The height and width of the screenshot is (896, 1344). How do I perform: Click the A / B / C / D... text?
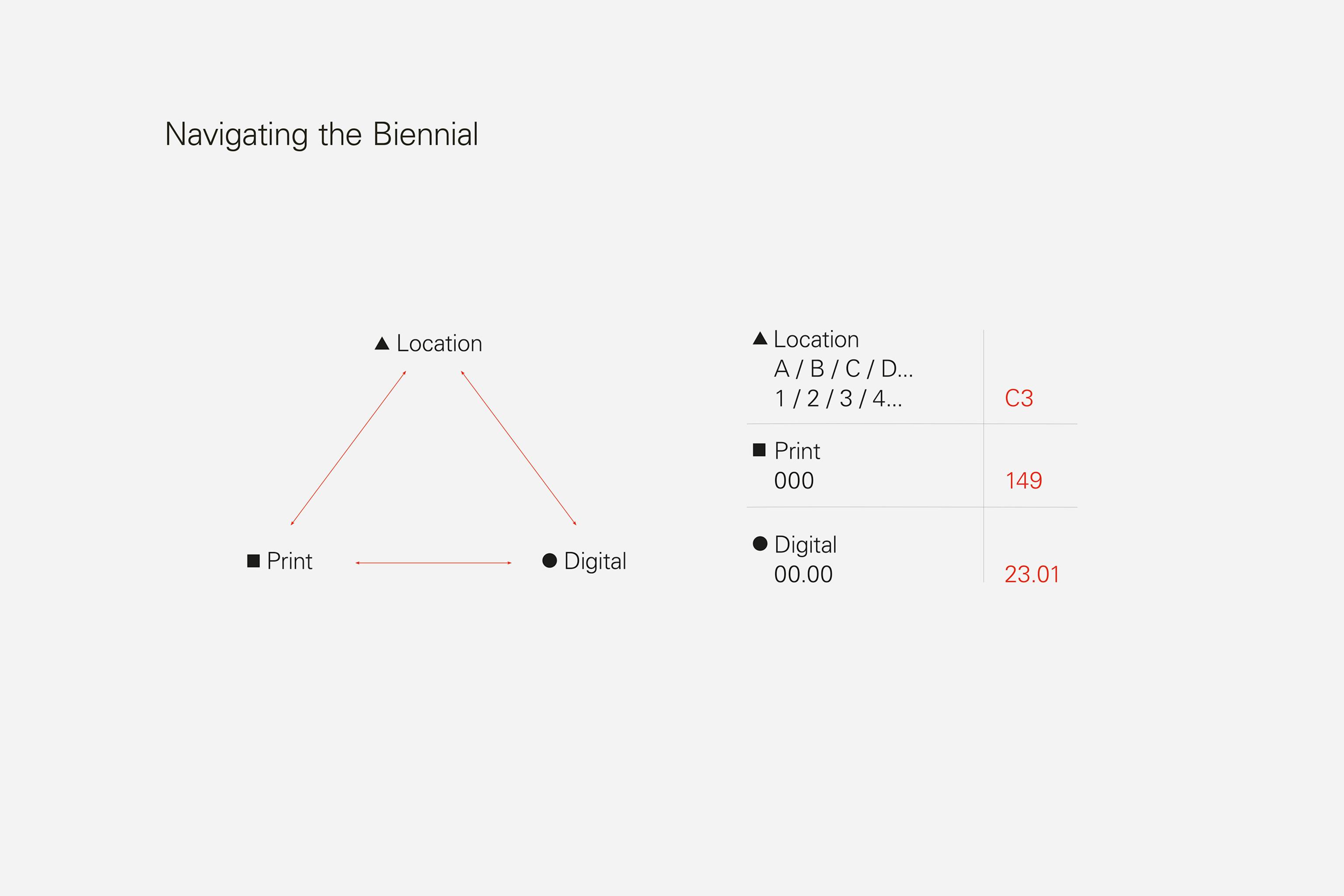click(x=843, y=369)
